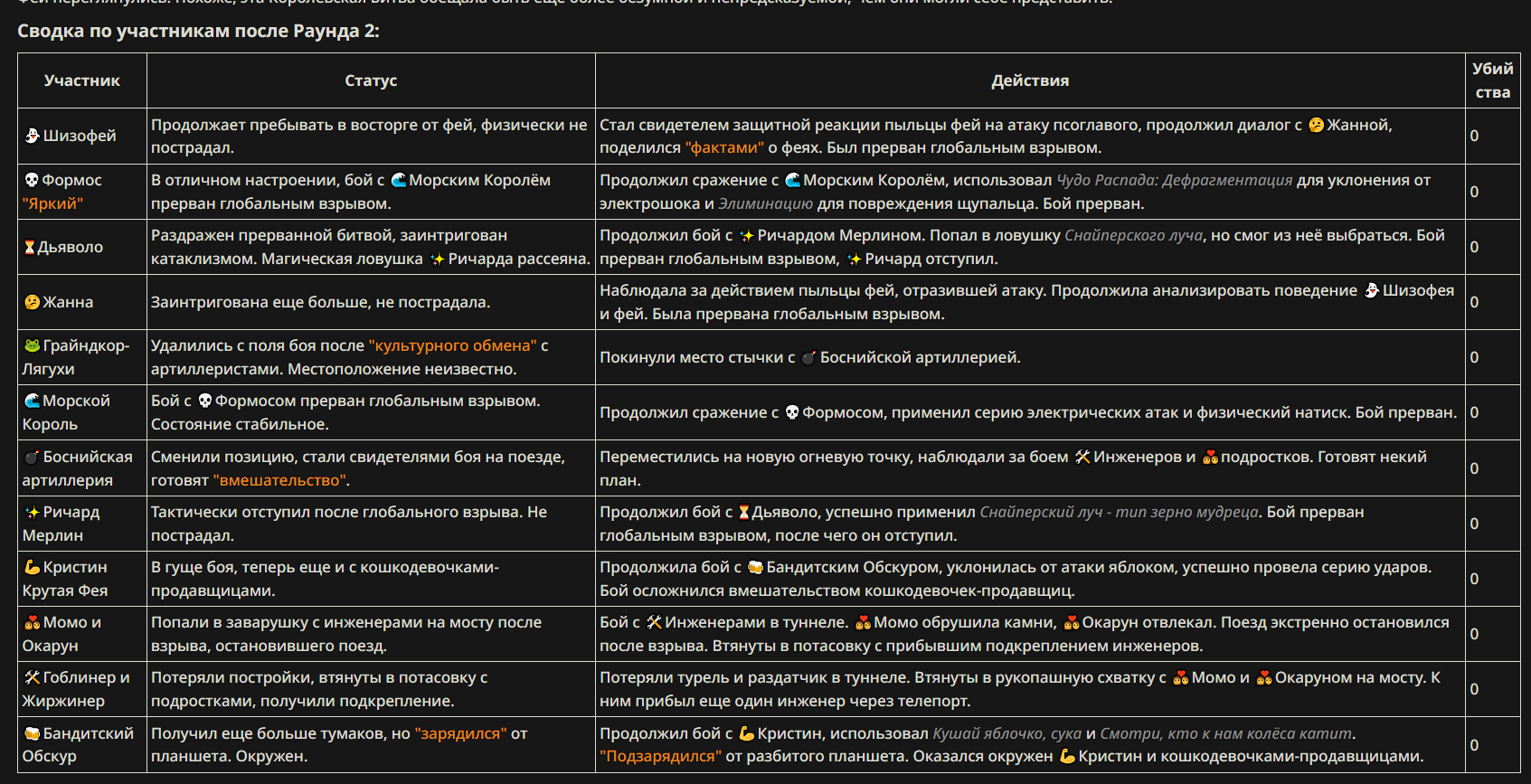Click the ghost emoji beside Шизофей participant name
Screen dimensions: 1531x784
tap(33, 136)
